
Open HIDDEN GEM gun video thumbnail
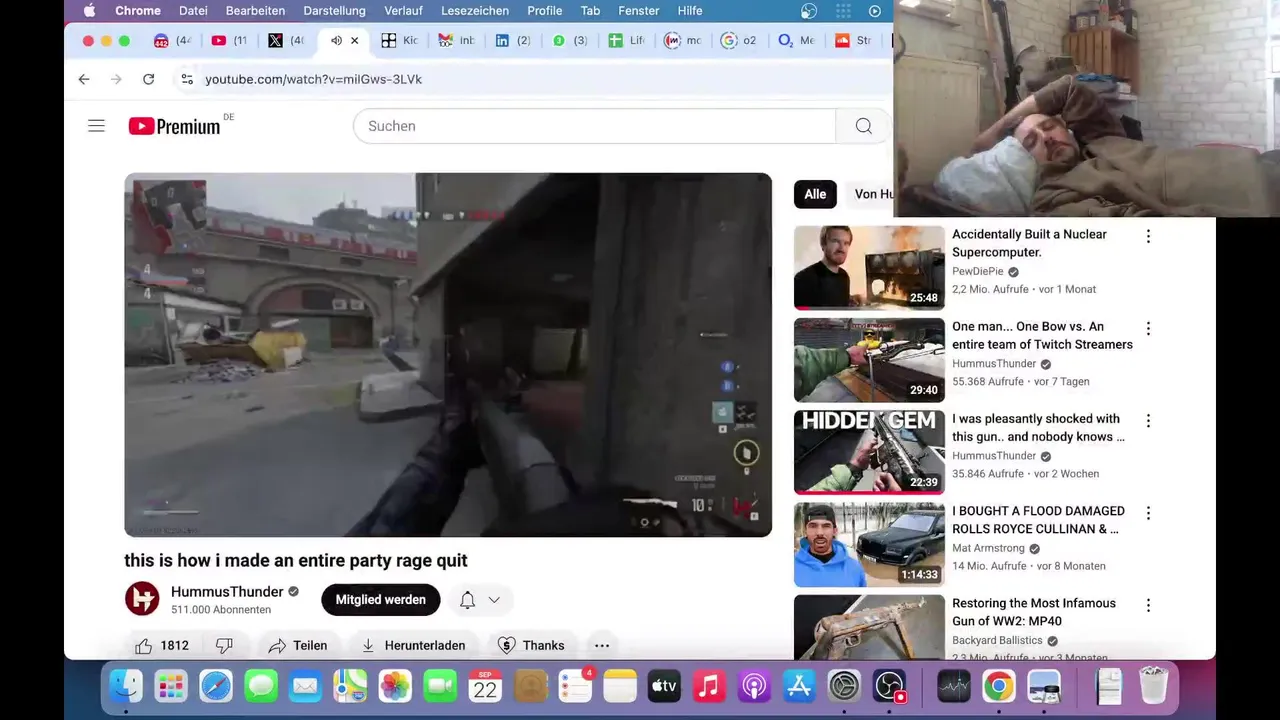869,452
